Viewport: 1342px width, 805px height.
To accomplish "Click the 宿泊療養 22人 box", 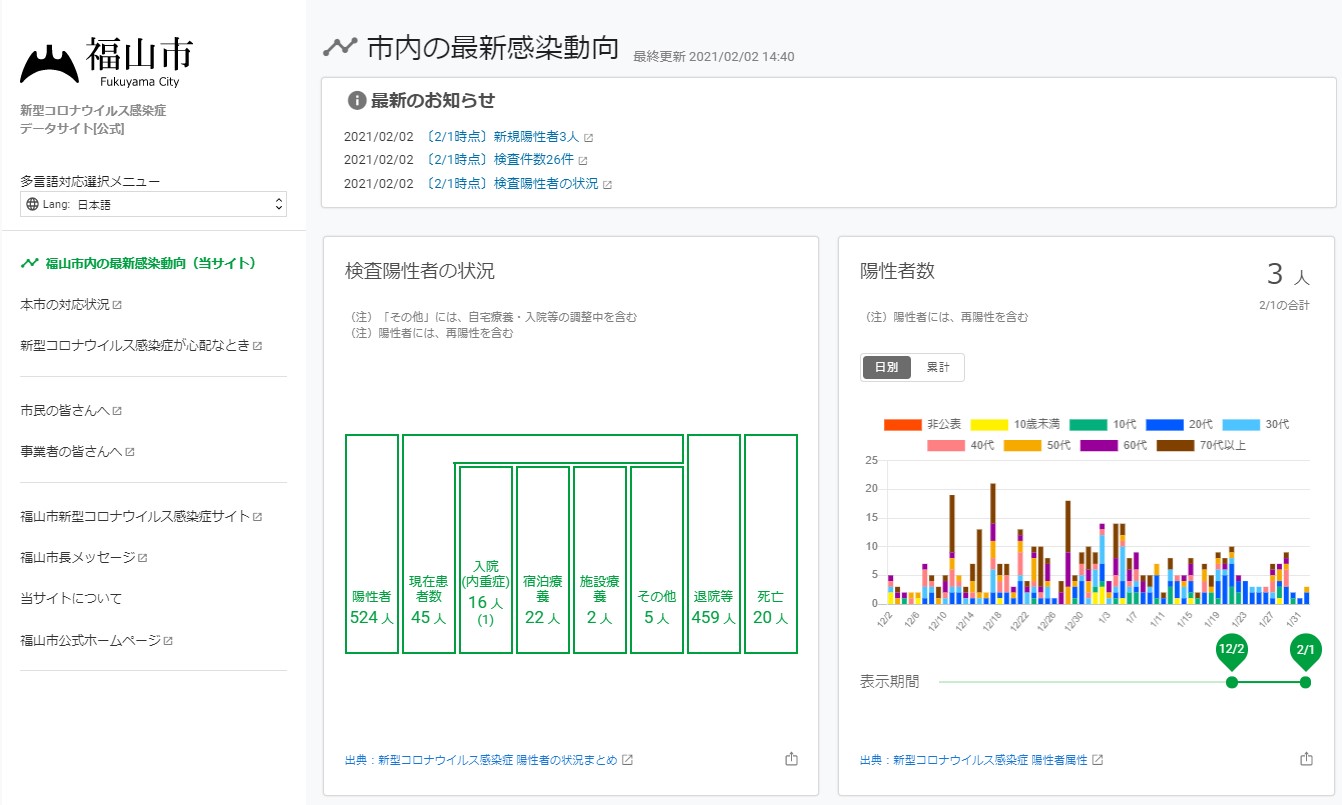I will click(x=543, y=560).
